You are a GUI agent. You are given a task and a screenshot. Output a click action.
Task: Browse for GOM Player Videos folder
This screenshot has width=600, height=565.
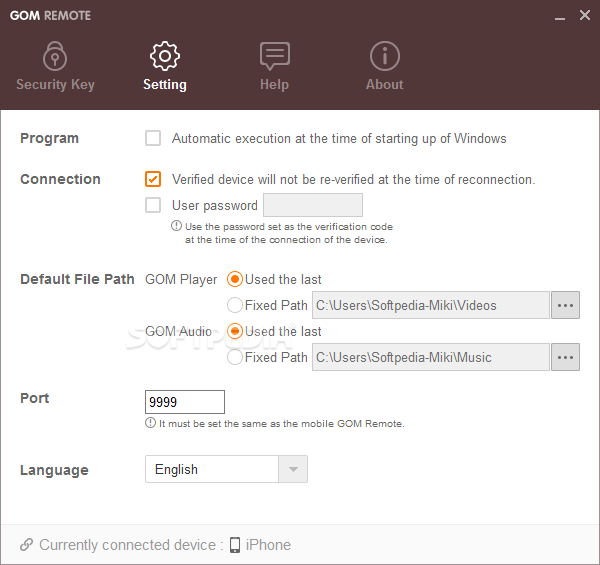tap(566, 305)
